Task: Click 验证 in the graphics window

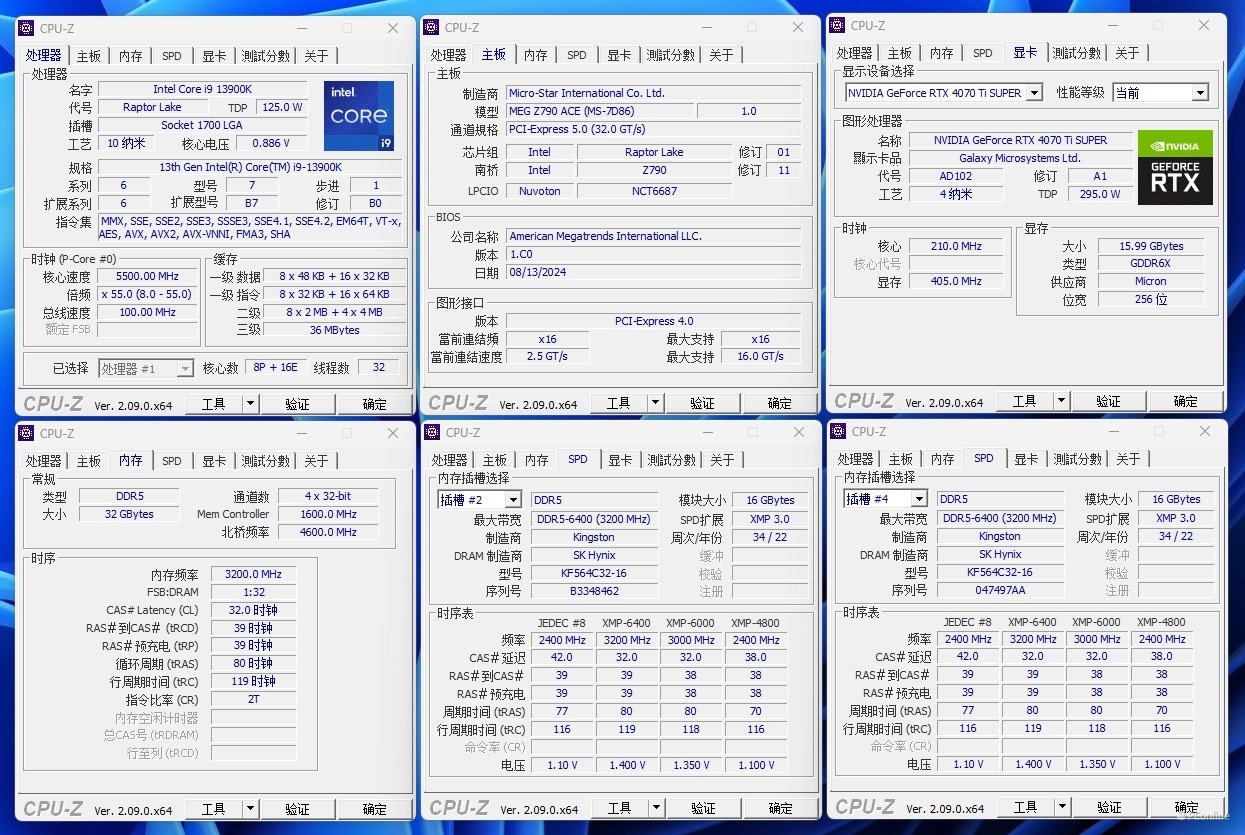Action: [x=1108, y=401]
